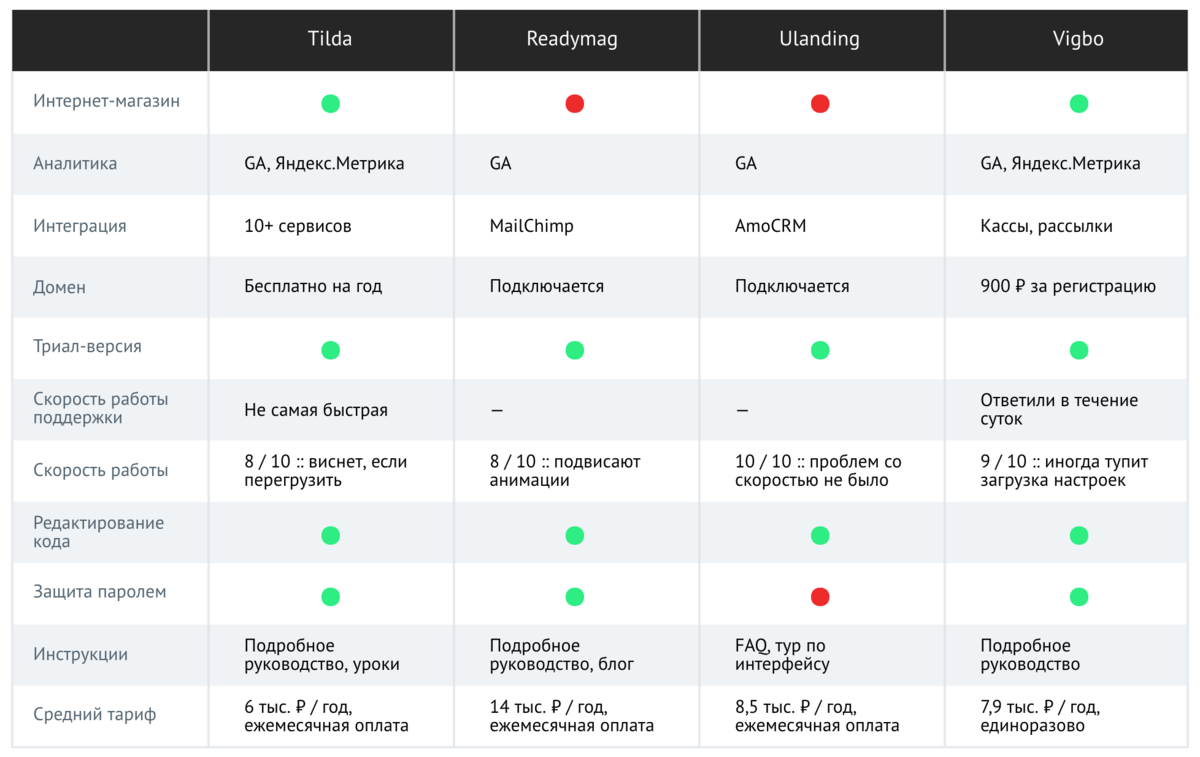
Task: Click Tilda's green dot for Триал-версия
Action: coord(330,350)
